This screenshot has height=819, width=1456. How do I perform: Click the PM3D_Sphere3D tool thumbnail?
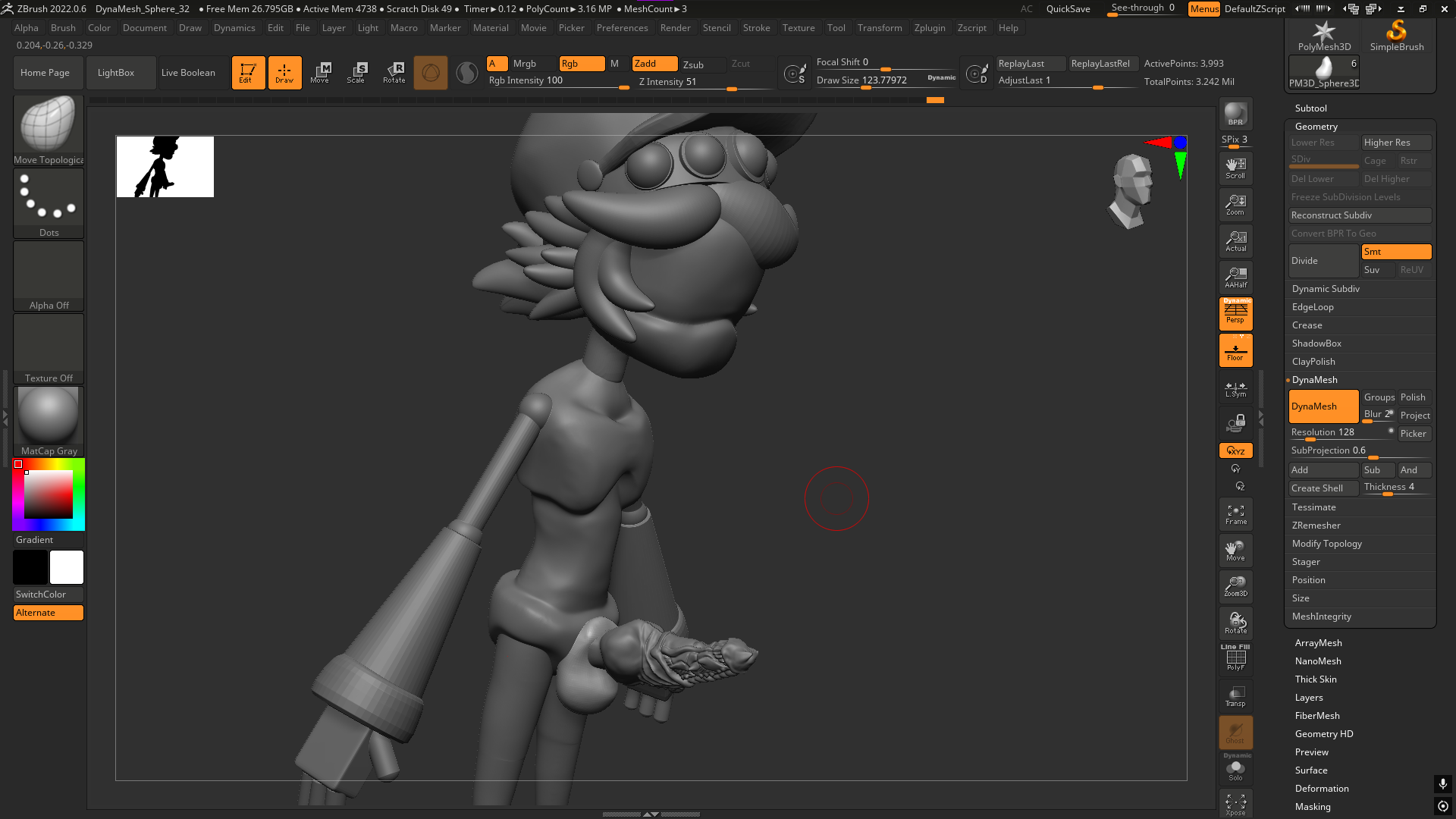(x=1324, y=72)
